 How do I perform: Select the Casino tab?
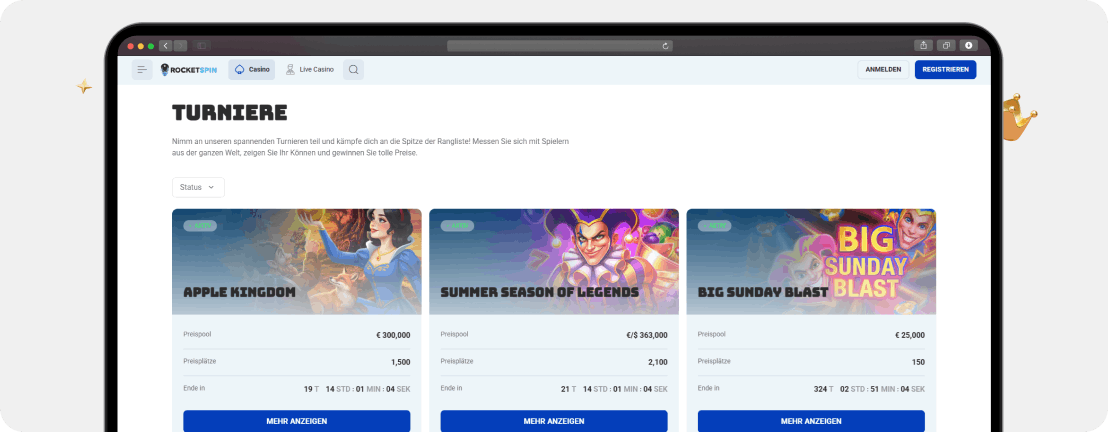coord(252,69)
